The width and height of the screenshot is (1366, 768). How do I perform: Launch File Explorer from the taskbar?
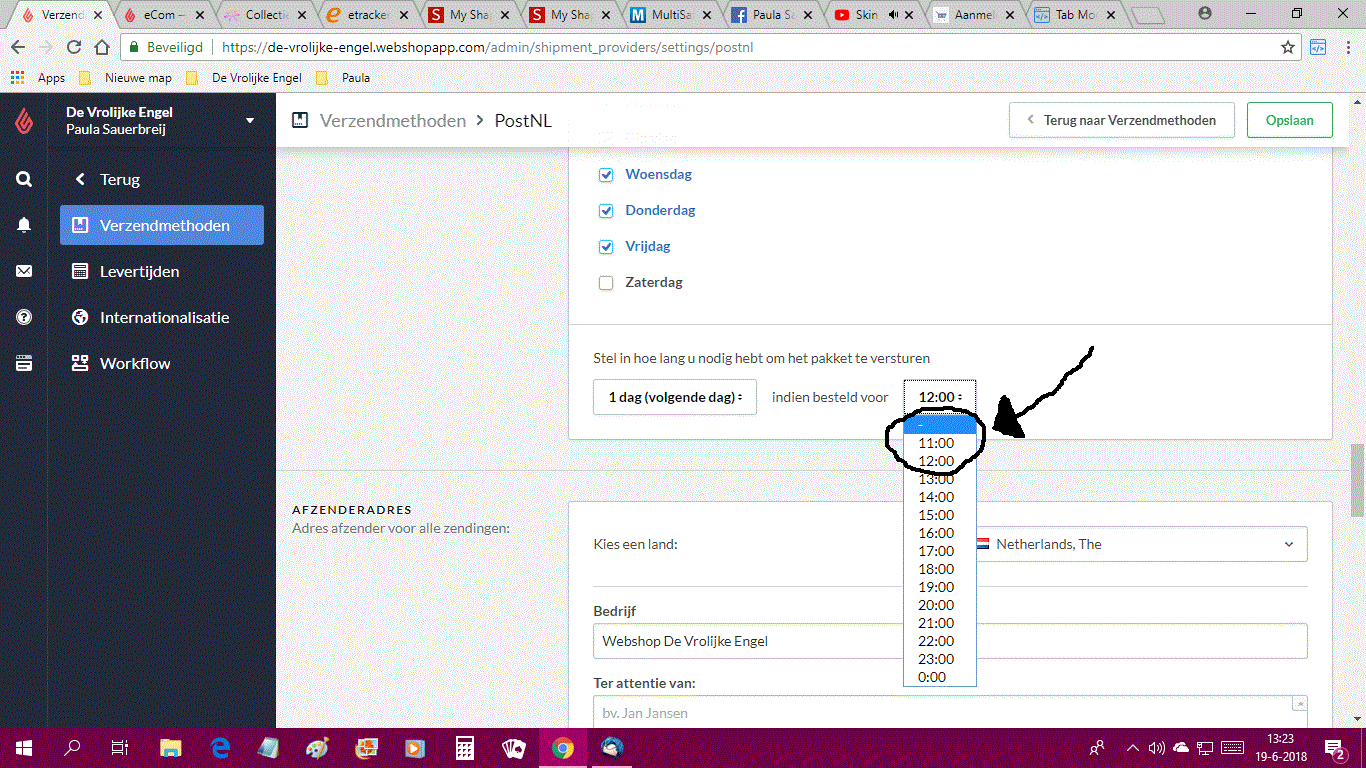click(171, 747)
